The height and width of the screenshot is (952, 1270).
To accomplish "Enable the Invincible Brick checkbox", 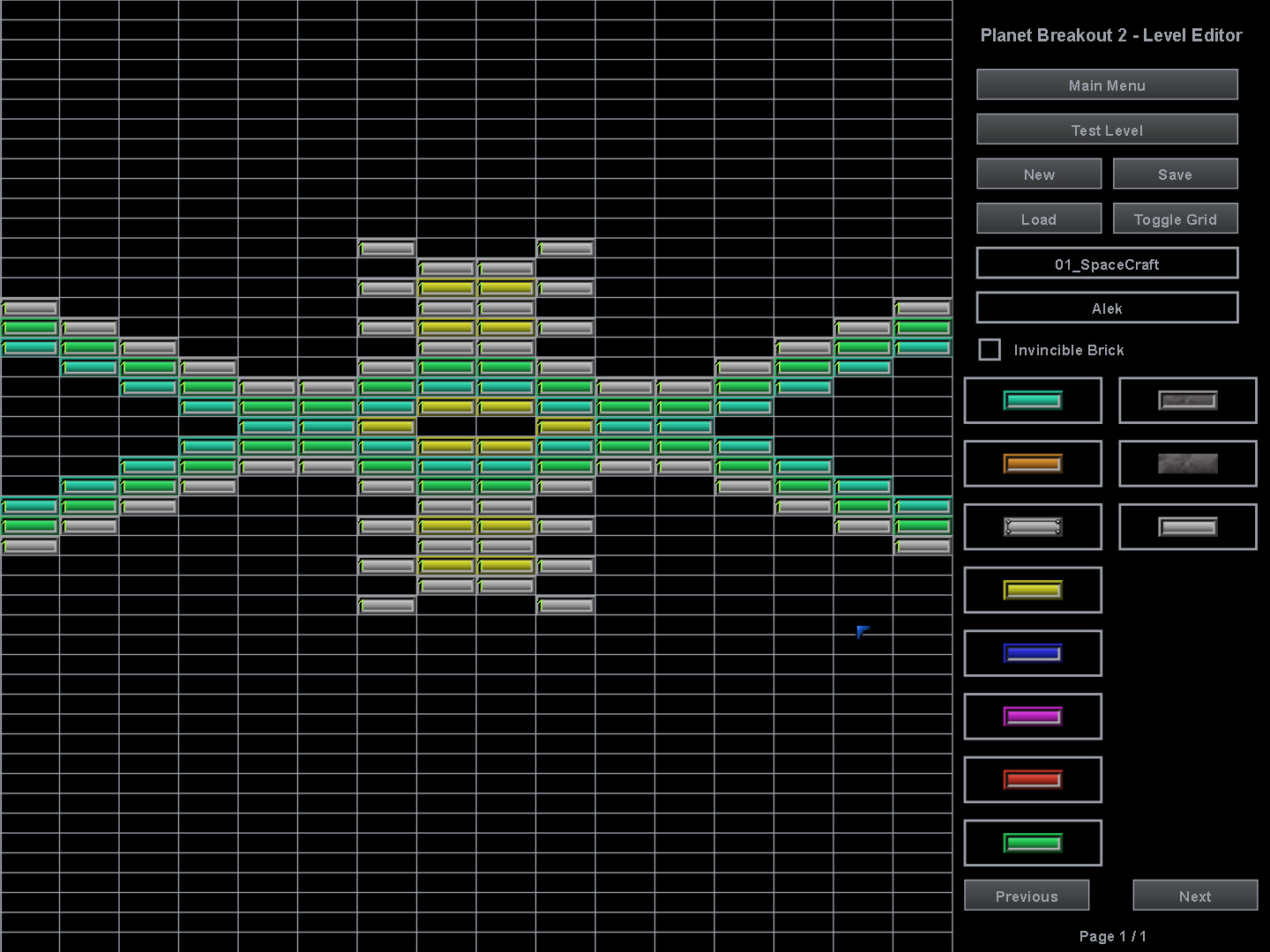I will [x=989, y=349].
